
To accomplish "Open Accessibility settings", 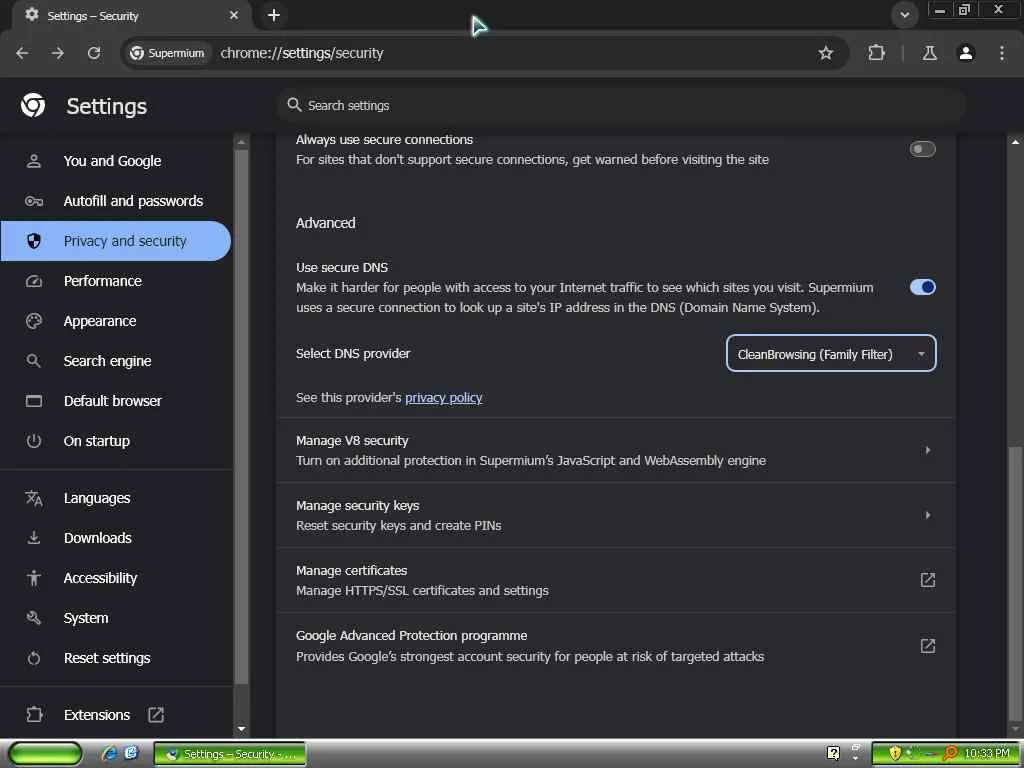I will (116, 578).
